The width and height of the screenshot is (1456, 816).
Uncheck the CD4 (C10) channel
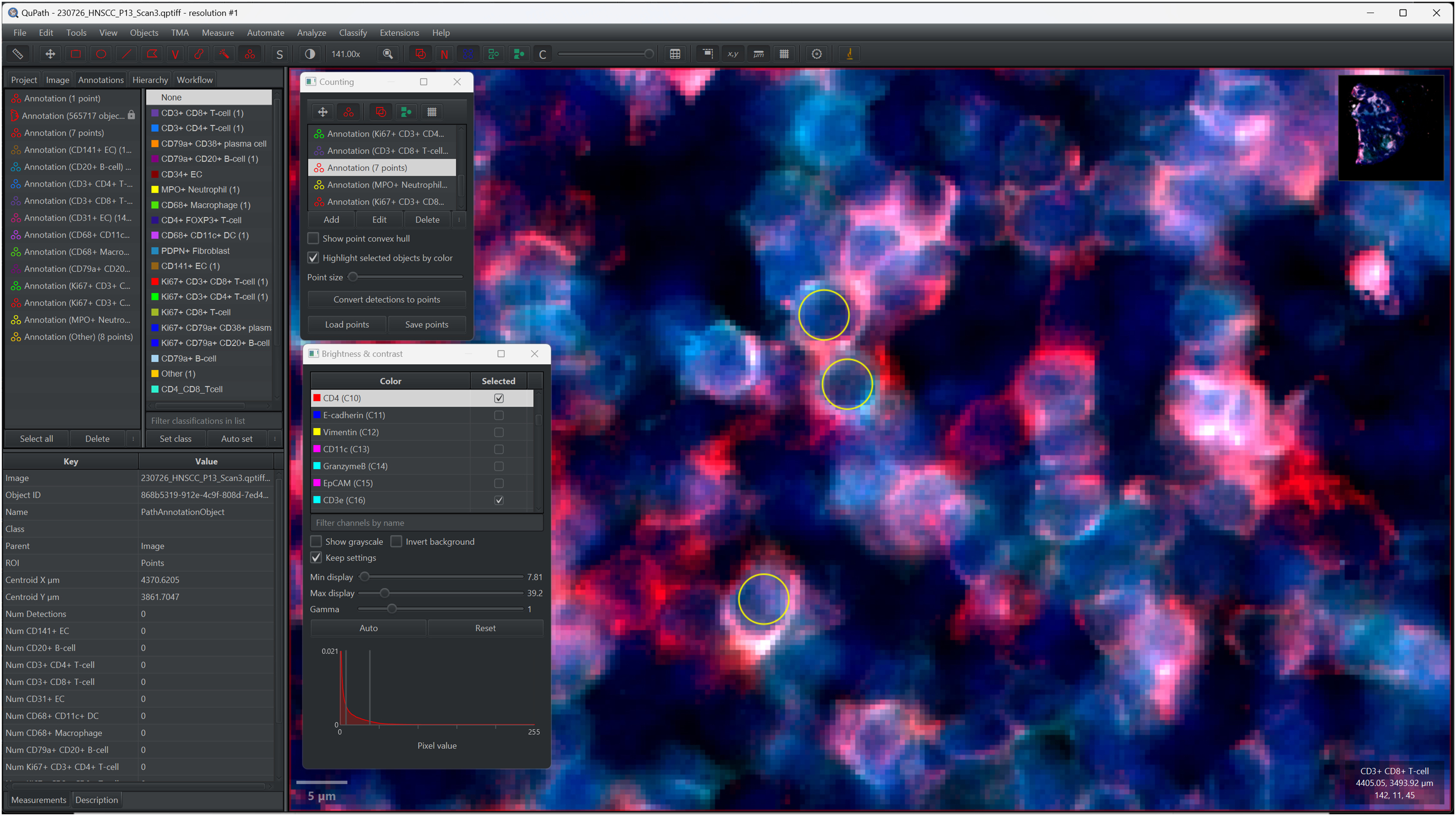tap(499, 398)
